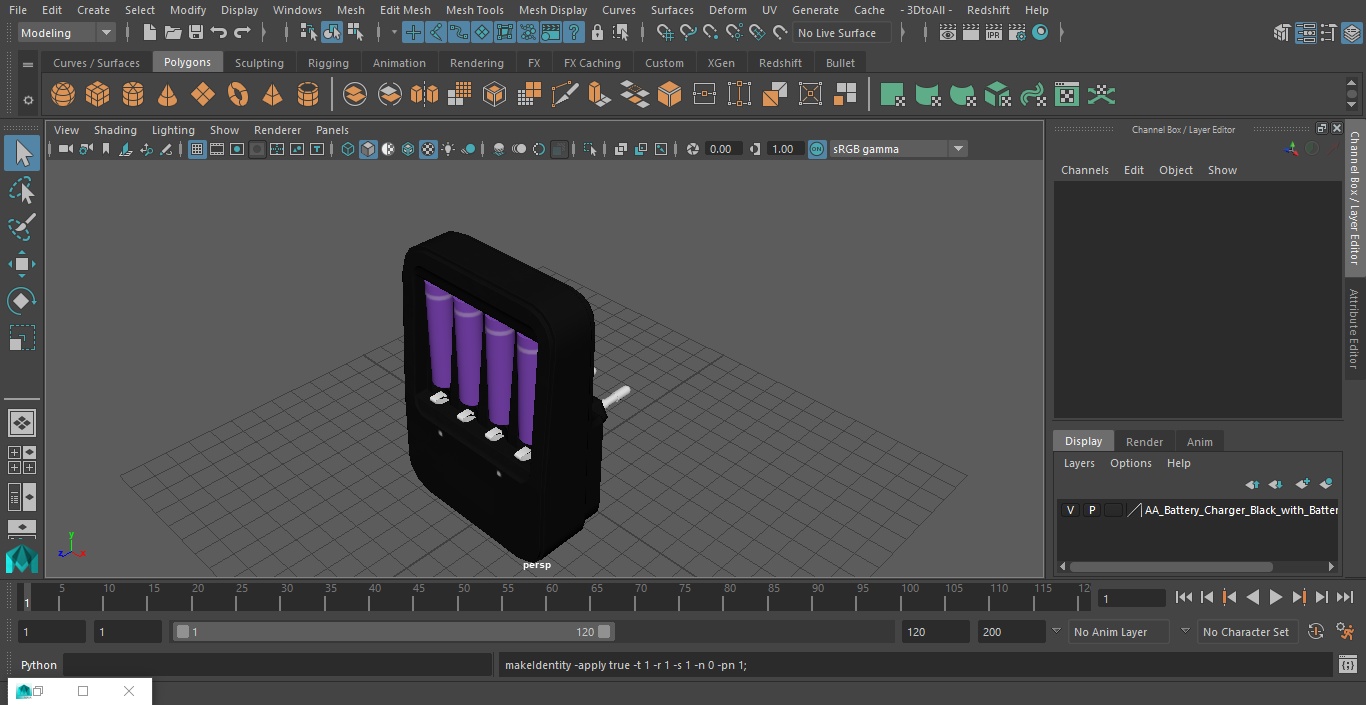
Task: Open the No Anim Layer dropdown
Action: (x=1120, y=632)
